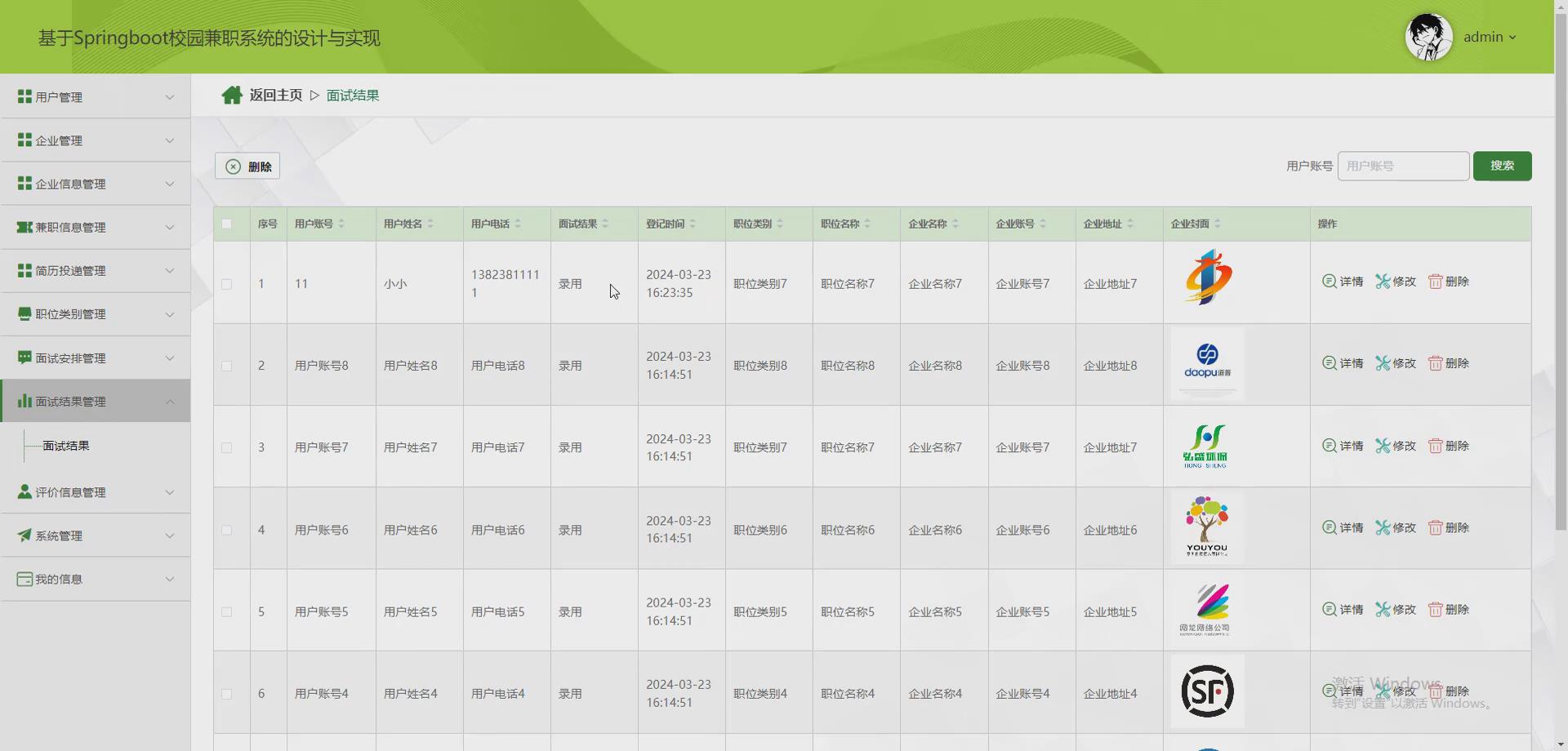Click the edit wrench icon in row 1
Image resolution: width=1568 pixels, height=751 pixels.
coord(1383,282)
